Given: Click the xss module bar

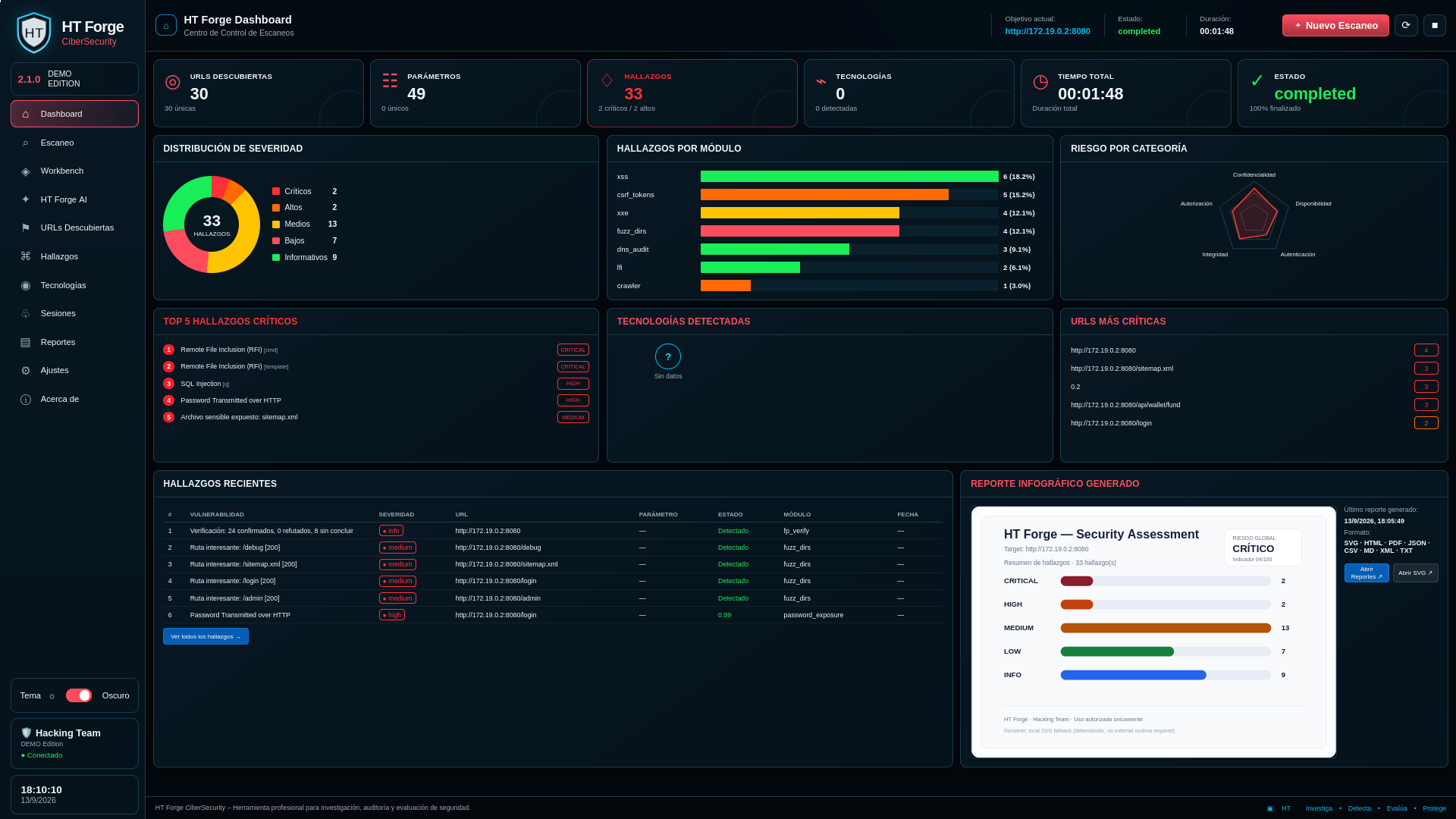Looking at the screenshot, I should tap(849, 177).
